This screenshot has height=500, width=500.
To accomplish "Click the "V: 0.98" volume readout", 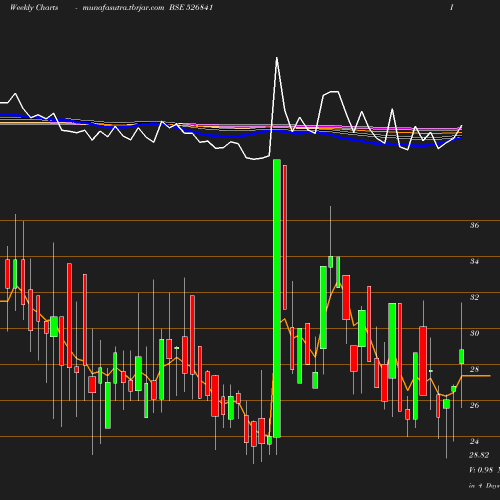I will [481, 470].
